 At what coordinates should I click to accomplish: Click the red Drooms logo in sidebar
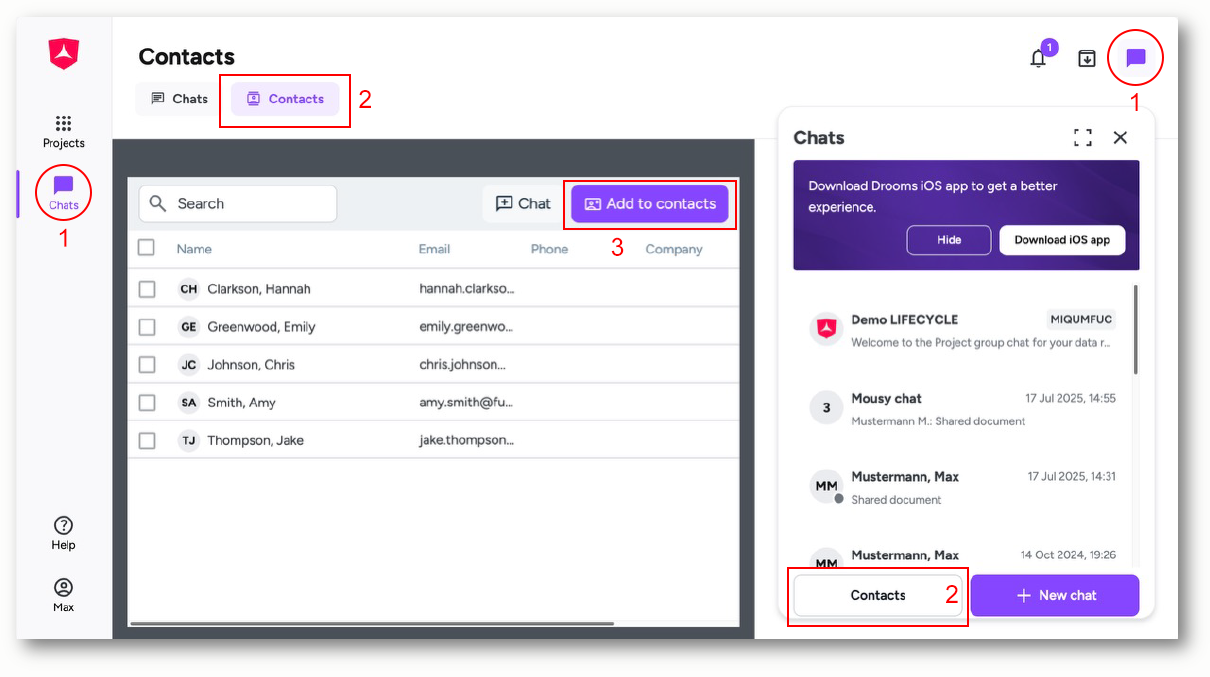coord(63,54)
